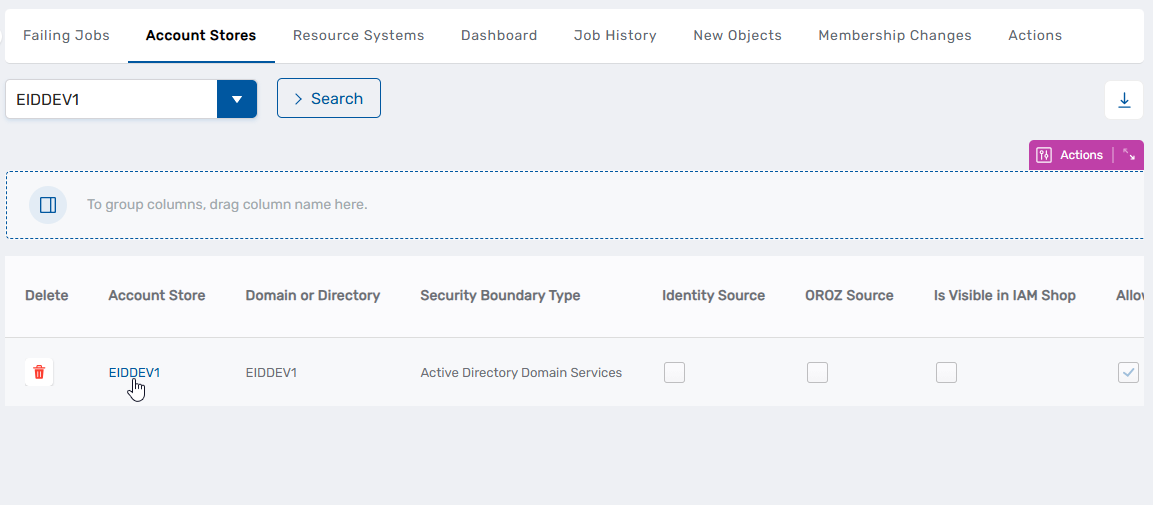Click the expand grid arrows icon
The width and height of the screenshot is (1153, 505).
[1129, 155]
